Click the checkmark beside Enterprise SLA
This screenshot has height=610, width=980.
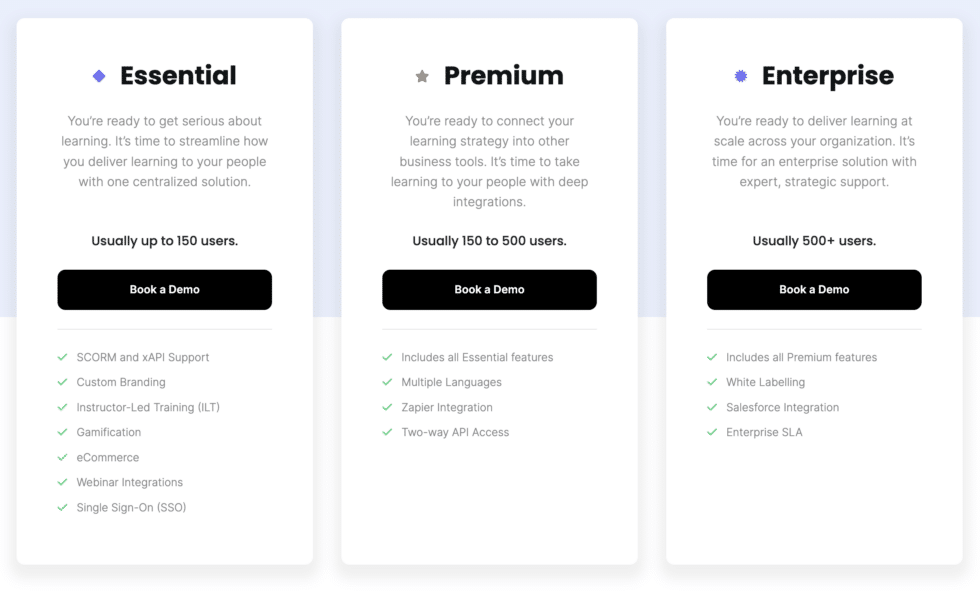click(712, 432)
